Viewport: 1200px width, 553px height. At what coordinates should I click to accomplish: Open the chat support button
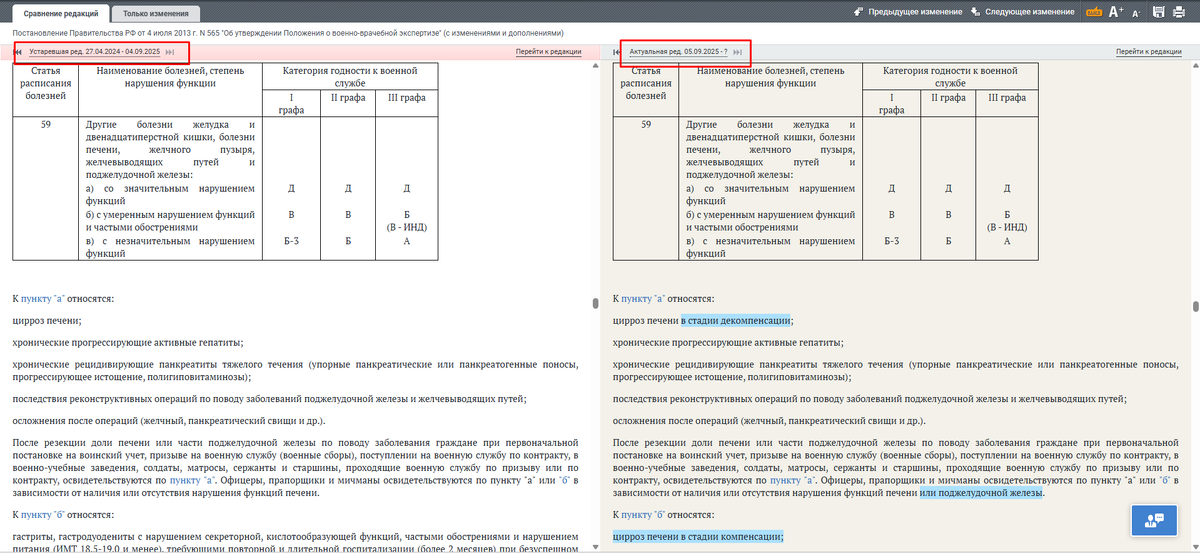click(1156, 518)
